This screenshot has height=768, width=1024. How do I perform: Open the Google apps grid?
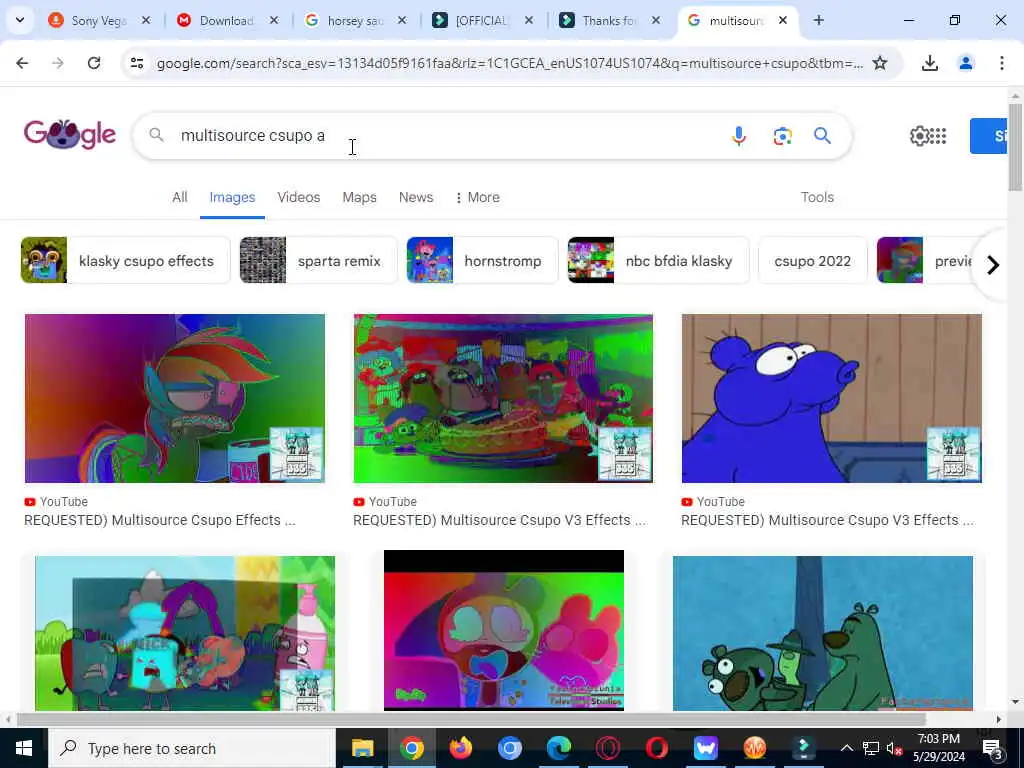coord(938,135)
